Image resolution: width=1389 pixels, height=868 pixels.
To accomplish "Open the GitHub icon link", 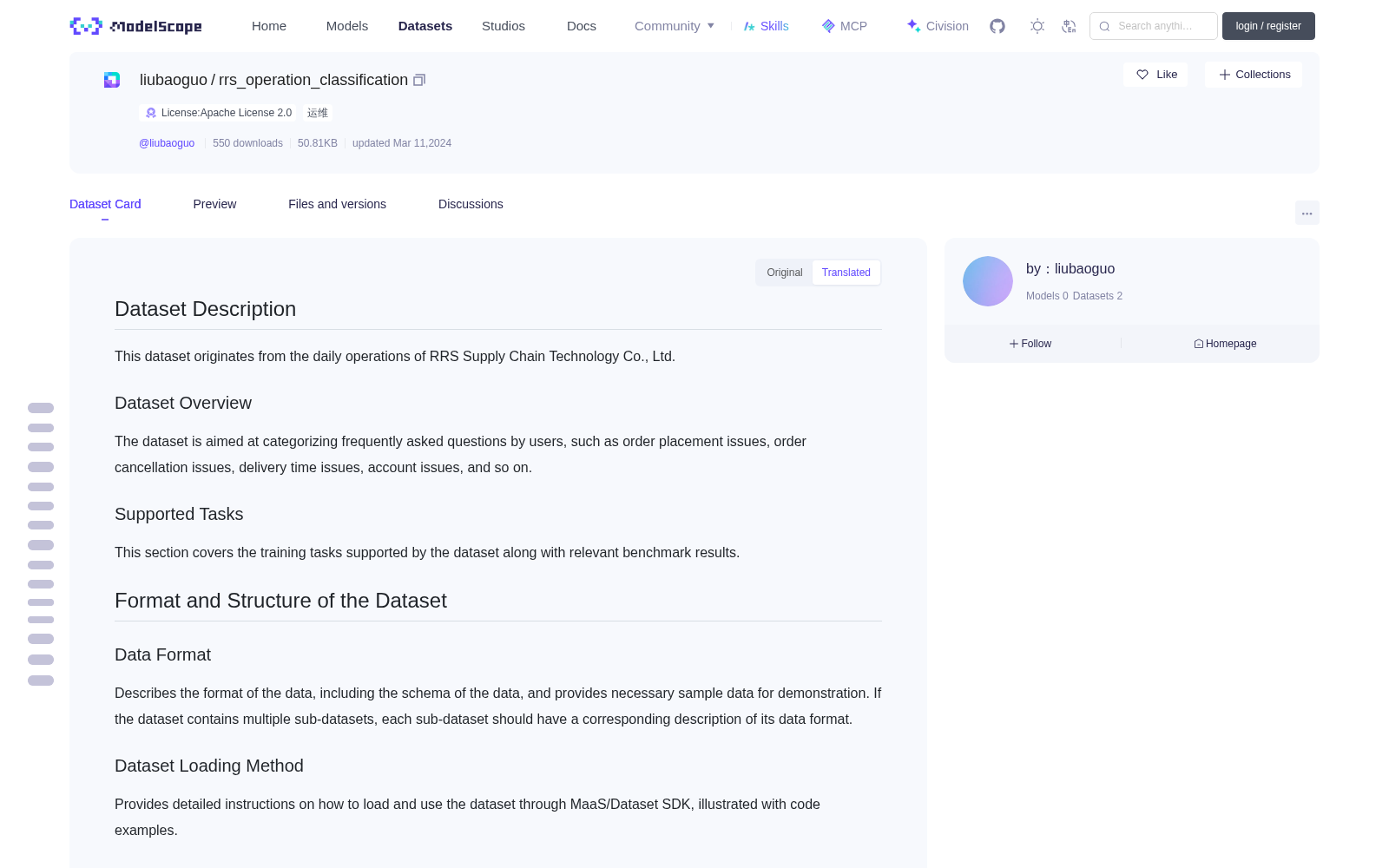I will (x=997, y=26).
